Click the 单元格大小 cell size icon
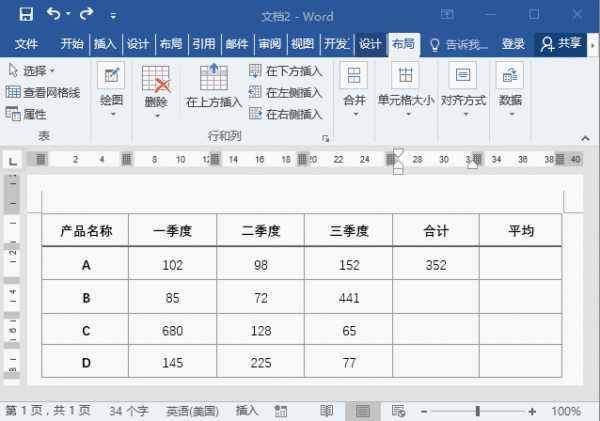Viewport: 600px width, 421px height. tap(406, 75)
